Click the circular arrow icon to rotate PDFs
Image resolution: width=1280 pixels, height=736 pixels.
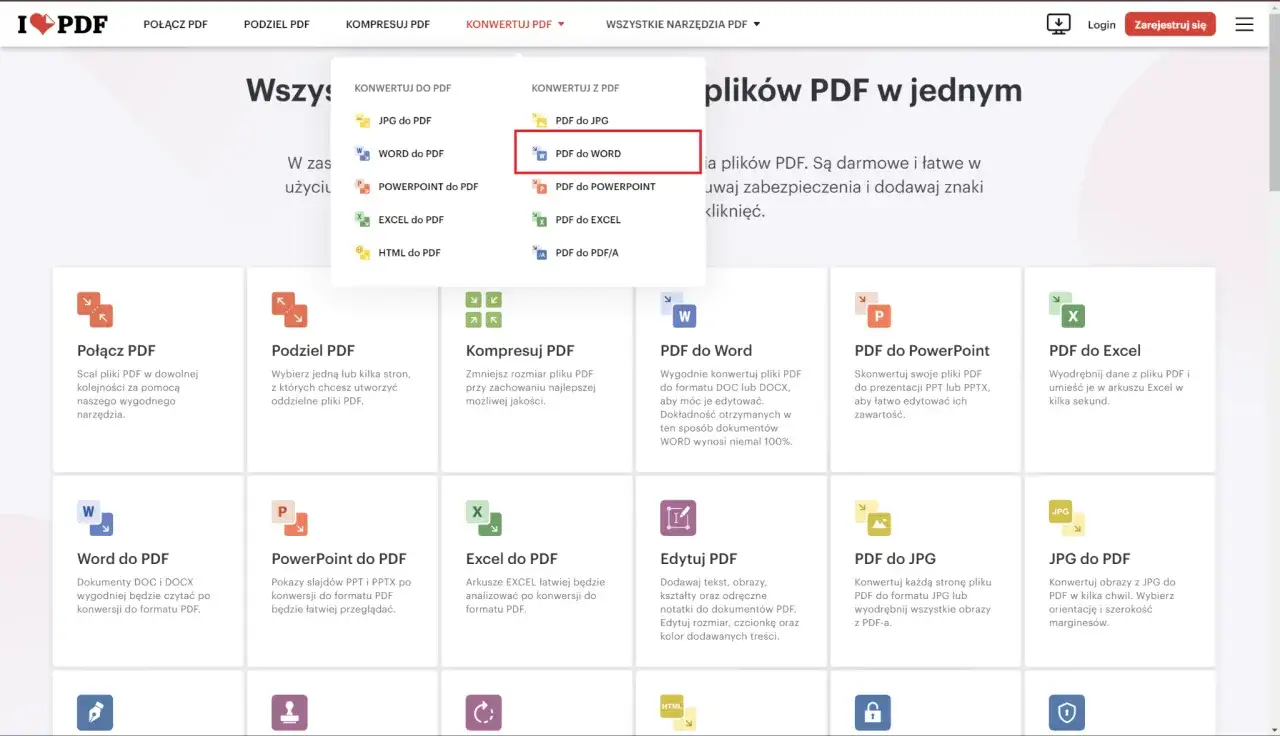(x=484, y=713)
